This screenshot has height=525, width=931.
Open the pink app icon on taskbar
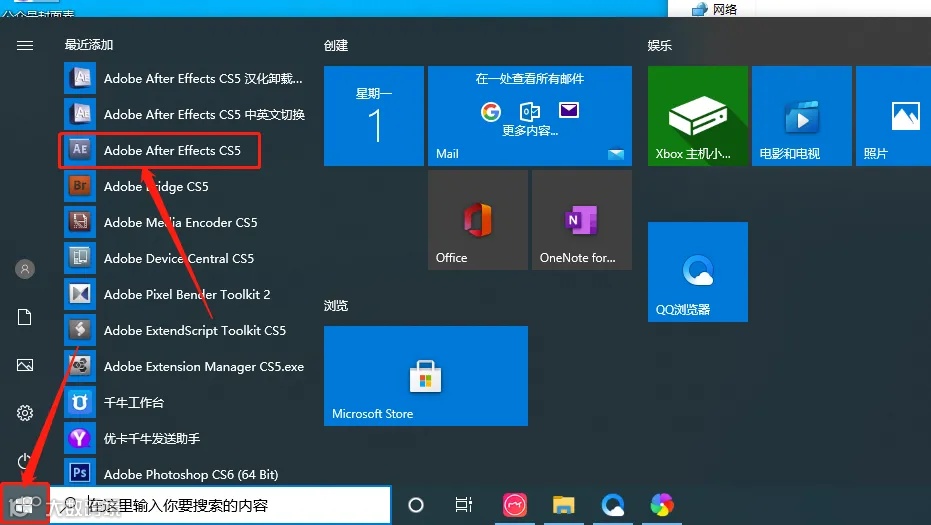pos(515,505)
